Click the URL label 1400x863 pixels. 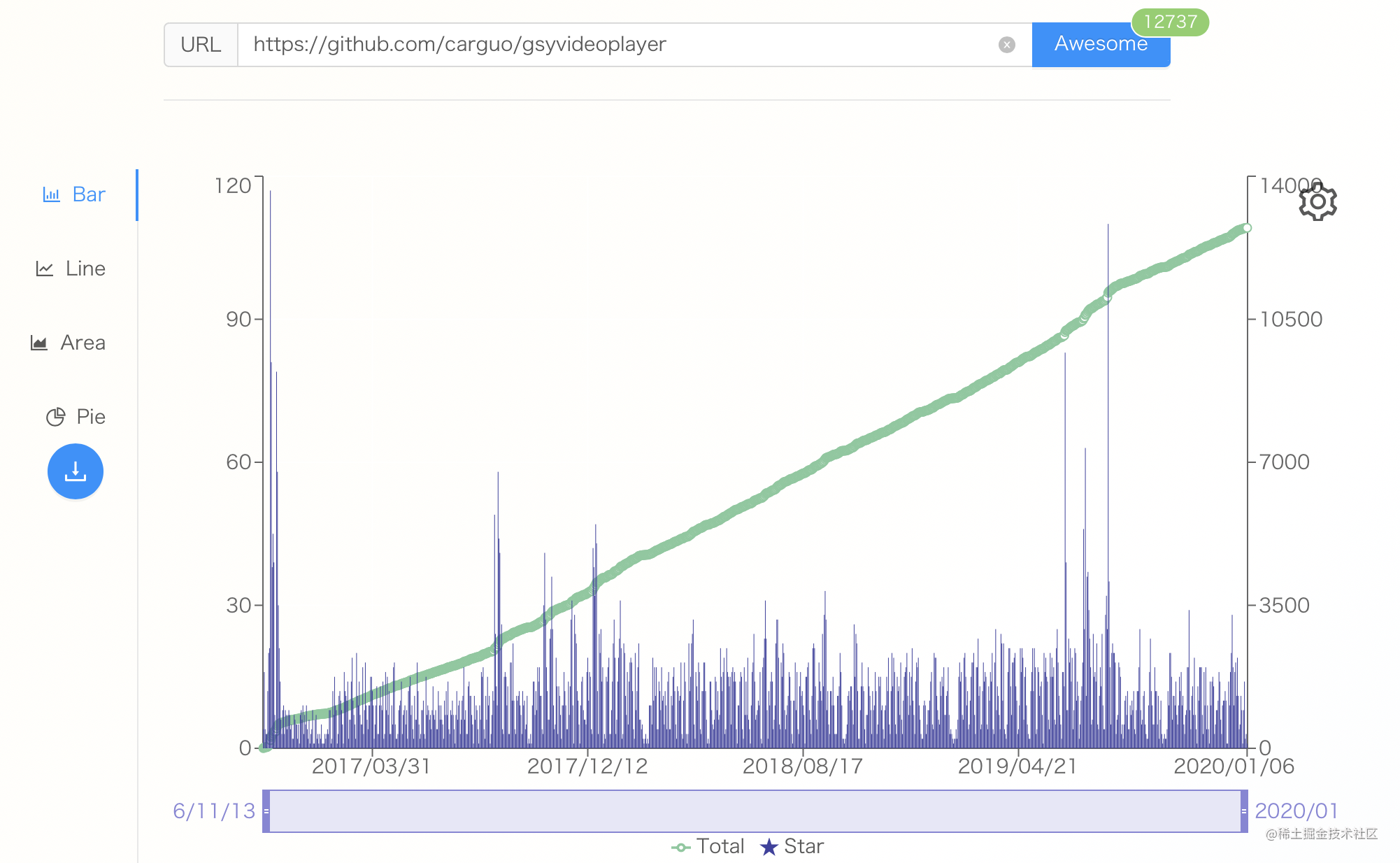pos(201,45)
